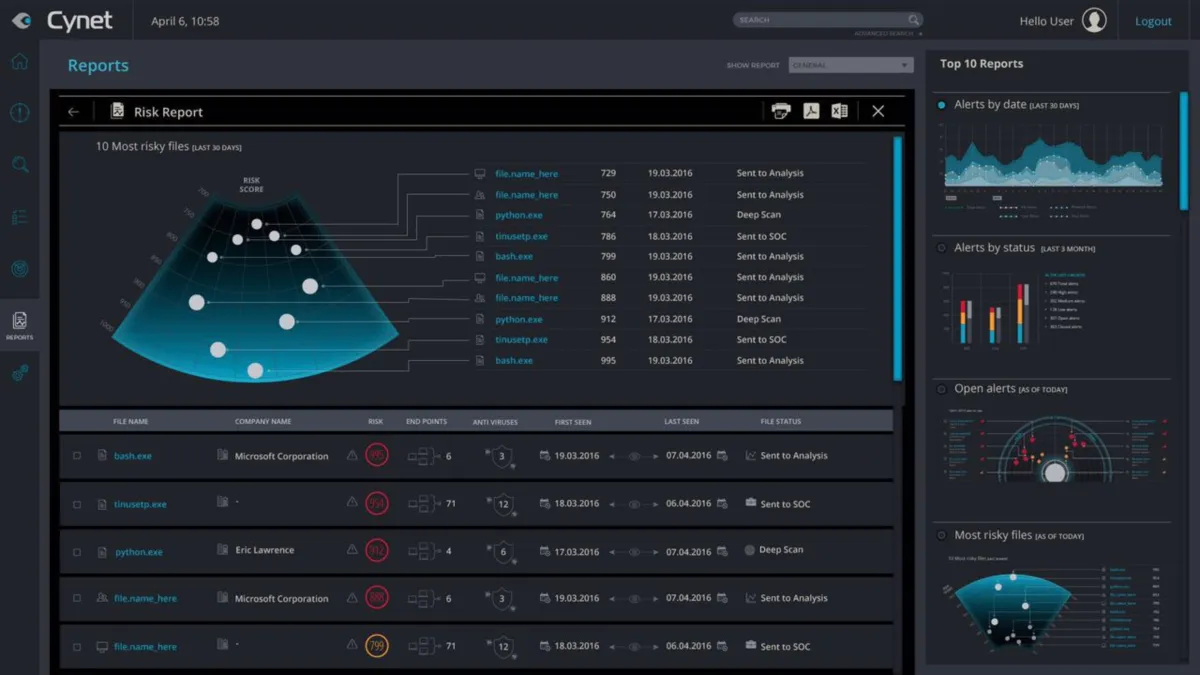1200x675 pixels.
Task: Check the bash.exe row checkbox
Action: (x=77, y=456)
